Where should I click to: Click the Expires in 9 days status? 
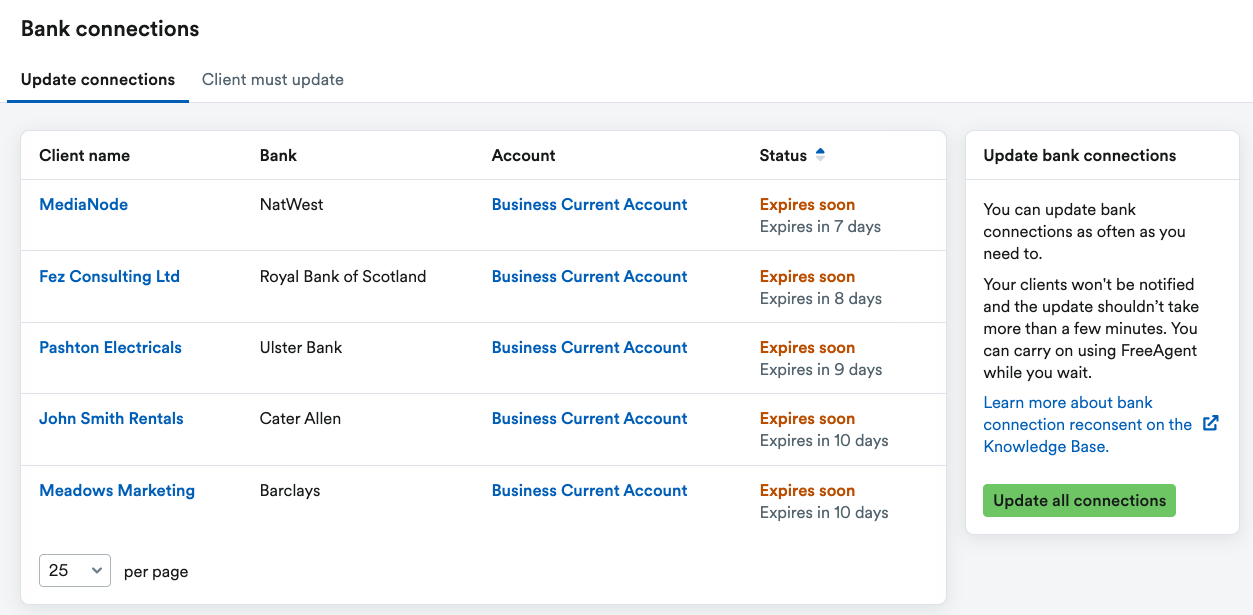821,369
